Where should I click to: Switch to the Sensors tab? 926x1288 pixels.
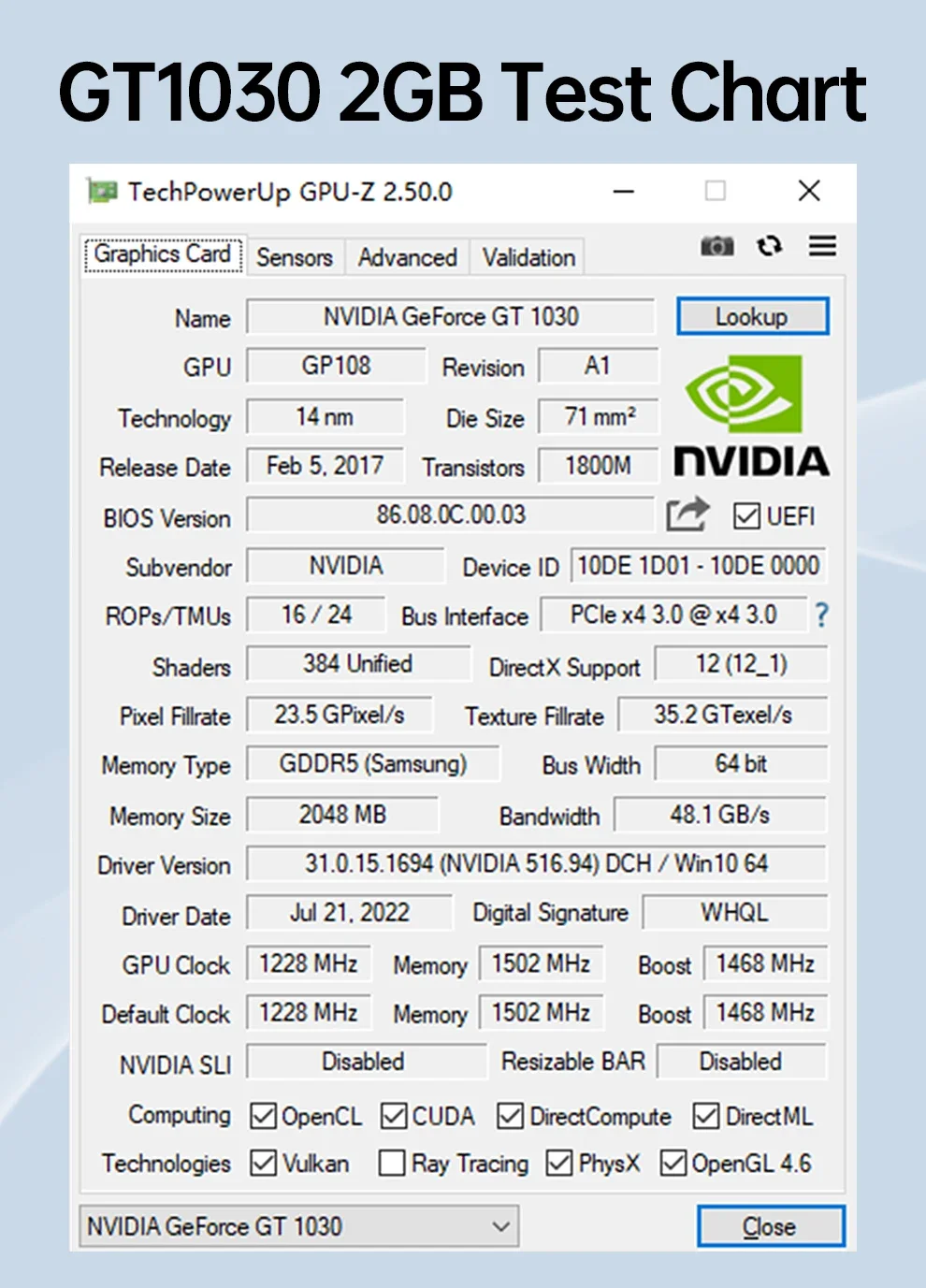[x=295, y=257]
